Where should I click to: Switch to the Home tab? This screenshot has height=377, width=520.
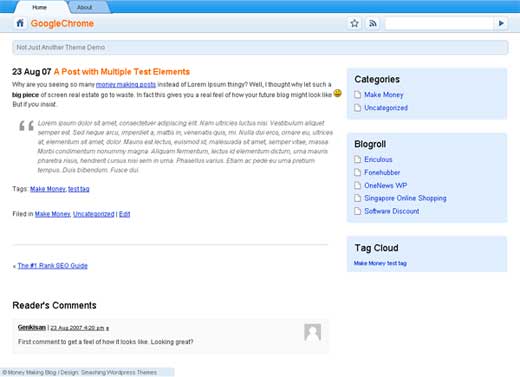(39, 7)
